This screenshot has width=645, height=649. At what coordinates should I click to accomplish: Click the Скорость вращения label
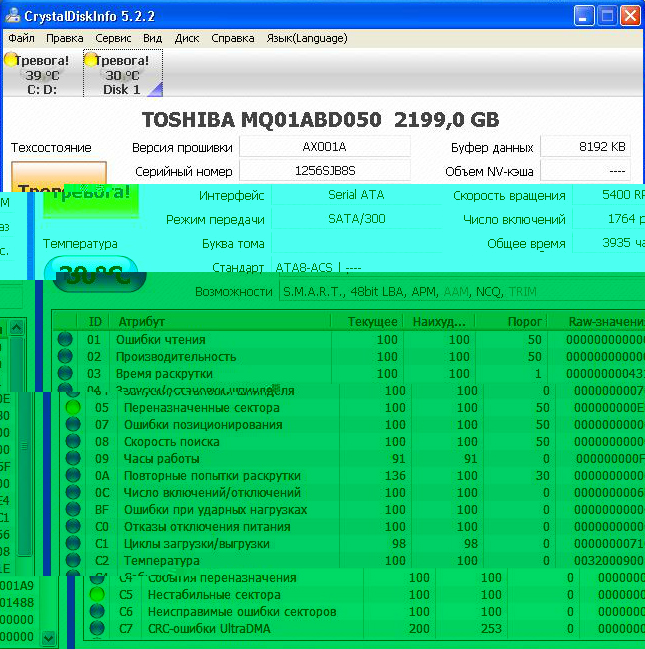(x=509, y=195)
